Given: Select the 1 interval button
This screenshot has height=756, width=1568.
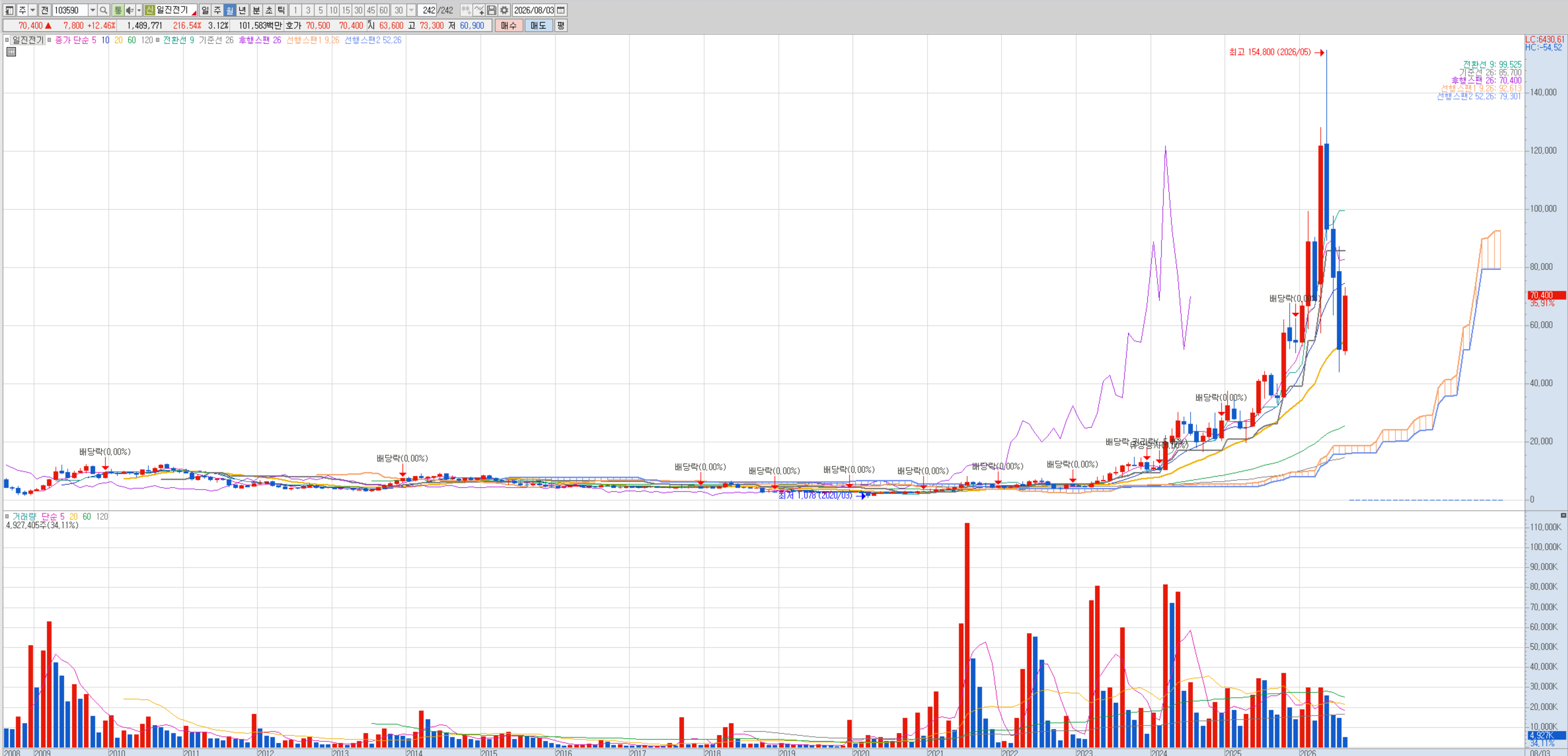Looking at the screenshot, I should point(295,10).
